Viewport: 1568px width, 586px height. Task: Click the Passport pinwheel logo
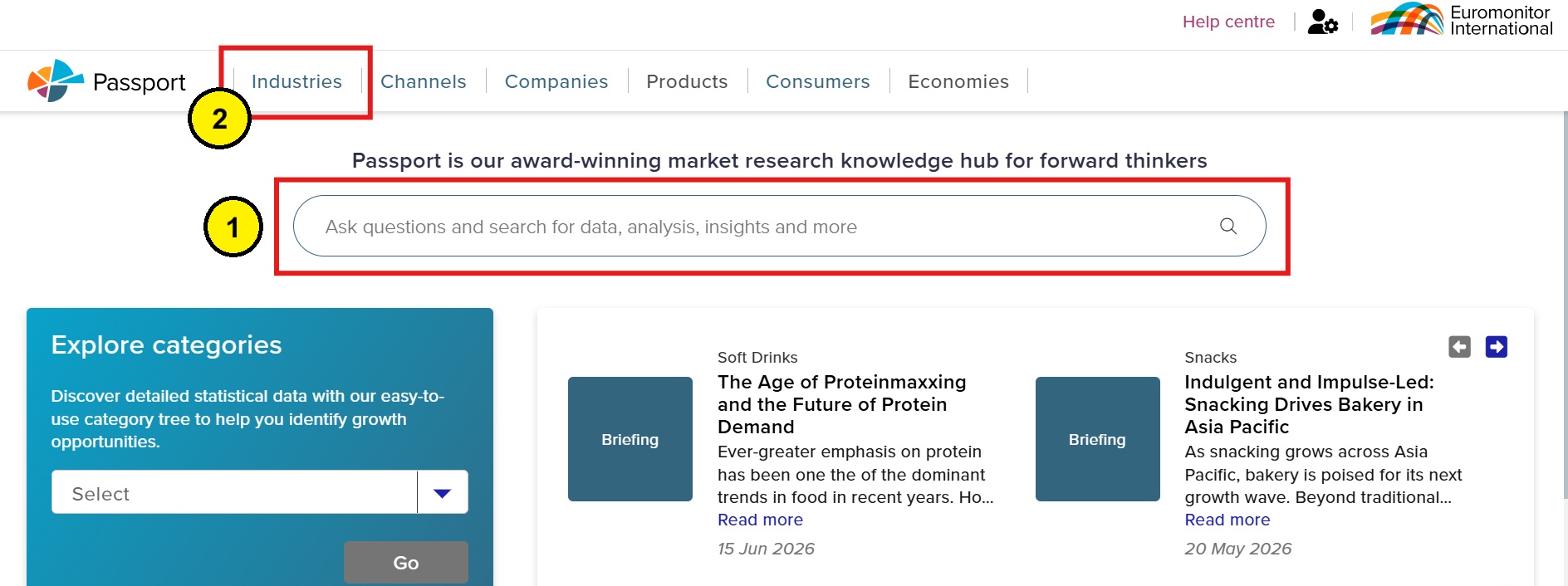56,81
